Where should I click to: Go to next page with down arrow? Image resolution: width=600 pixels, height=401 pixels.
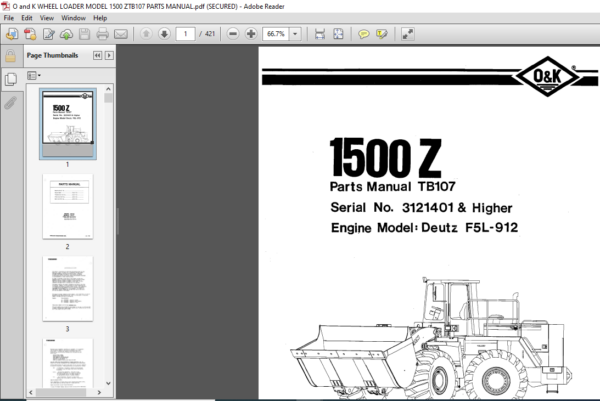pos(164,34)
